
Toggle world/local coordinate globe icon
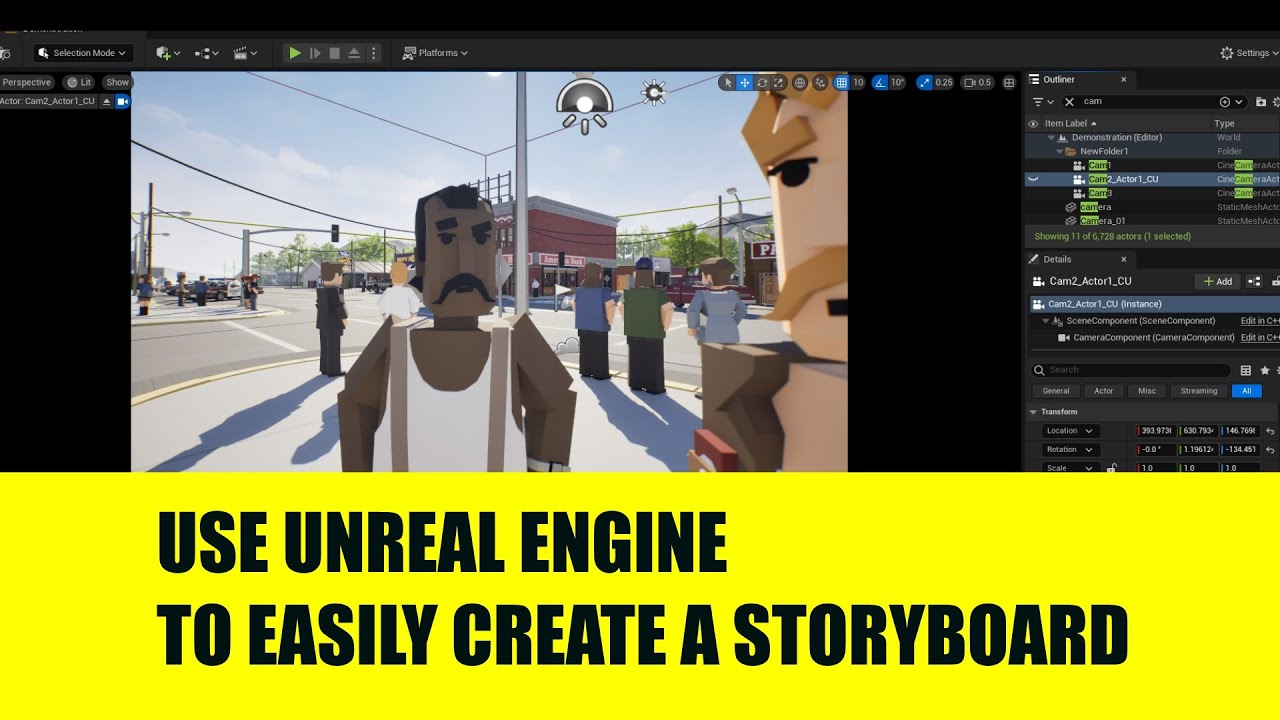point(800,82)
